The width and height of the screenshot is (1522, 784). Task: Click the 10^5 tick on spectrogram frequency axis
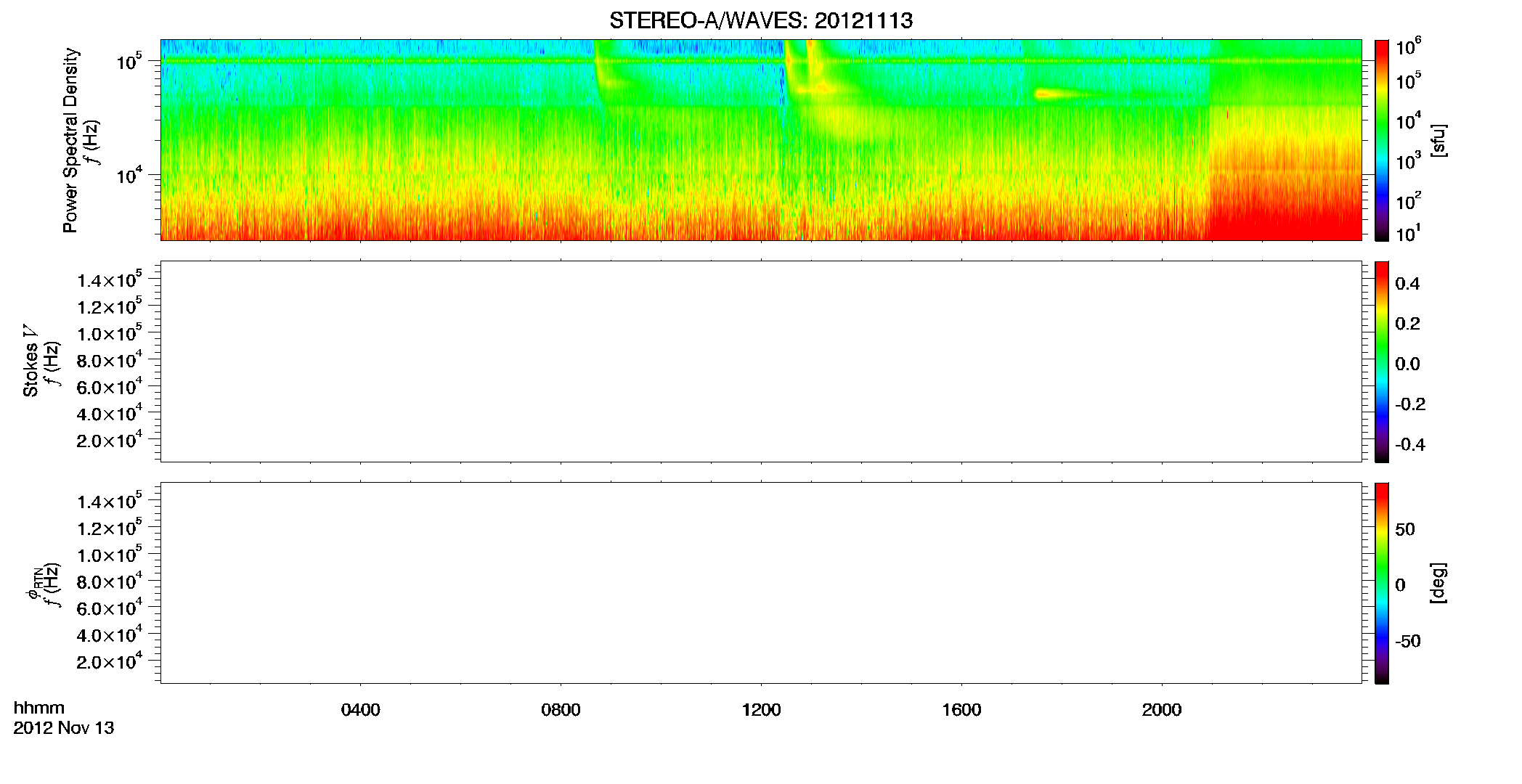(129, 62)
